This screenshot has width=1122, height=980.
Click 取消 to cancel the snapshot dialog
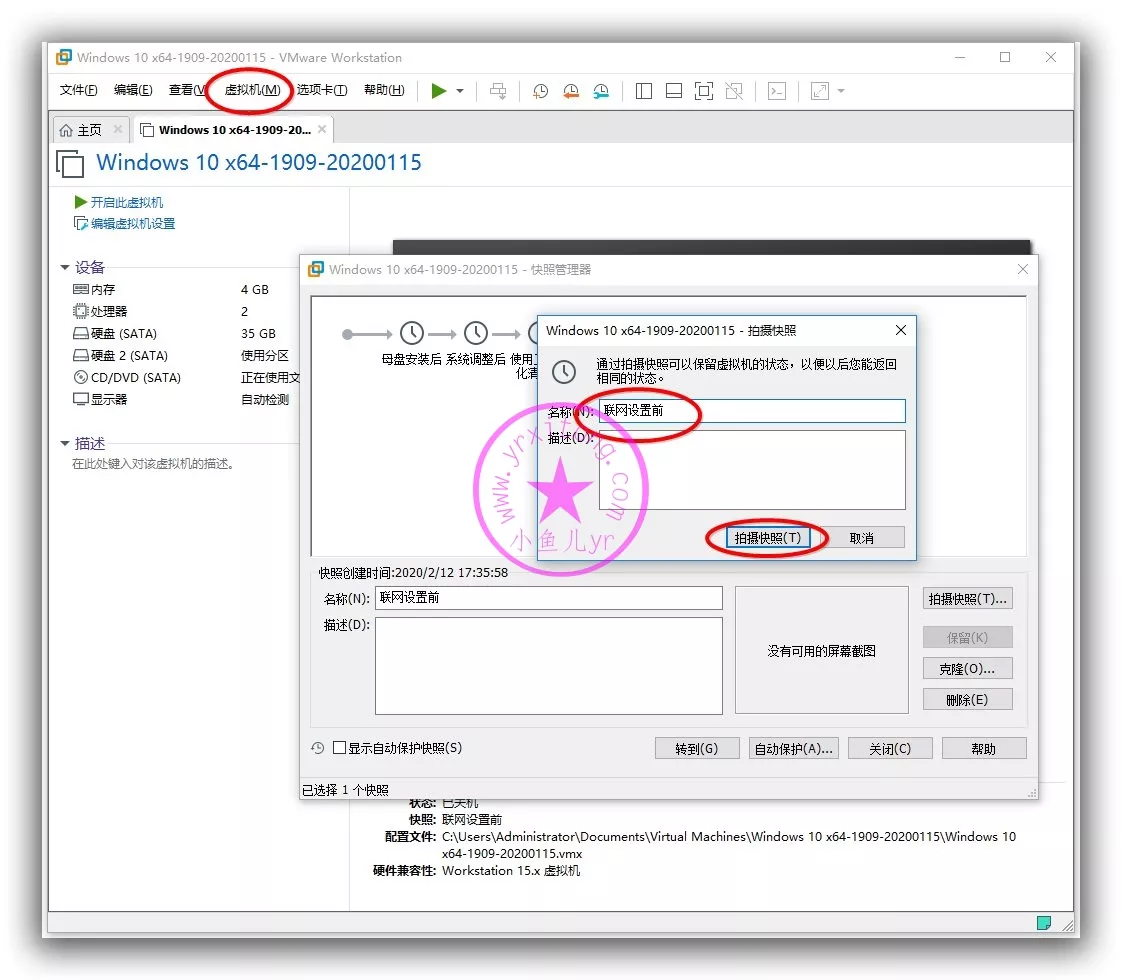point(862,538)
